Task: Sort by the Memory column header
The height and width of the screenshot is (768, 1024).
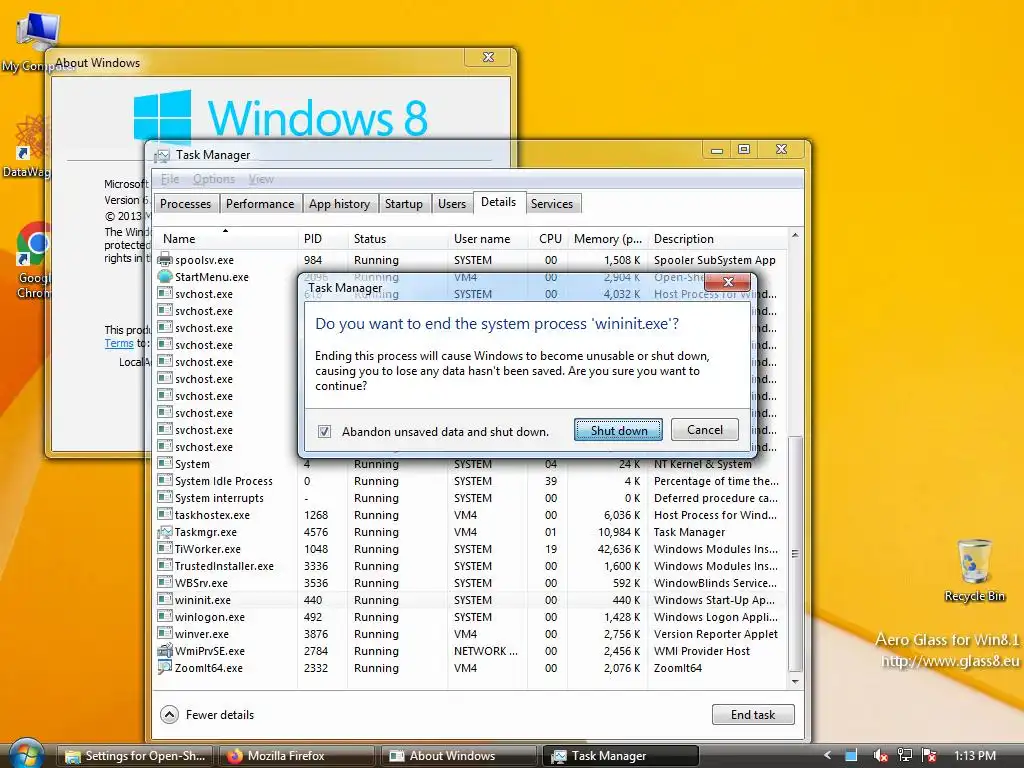Action: coord(607,239)
